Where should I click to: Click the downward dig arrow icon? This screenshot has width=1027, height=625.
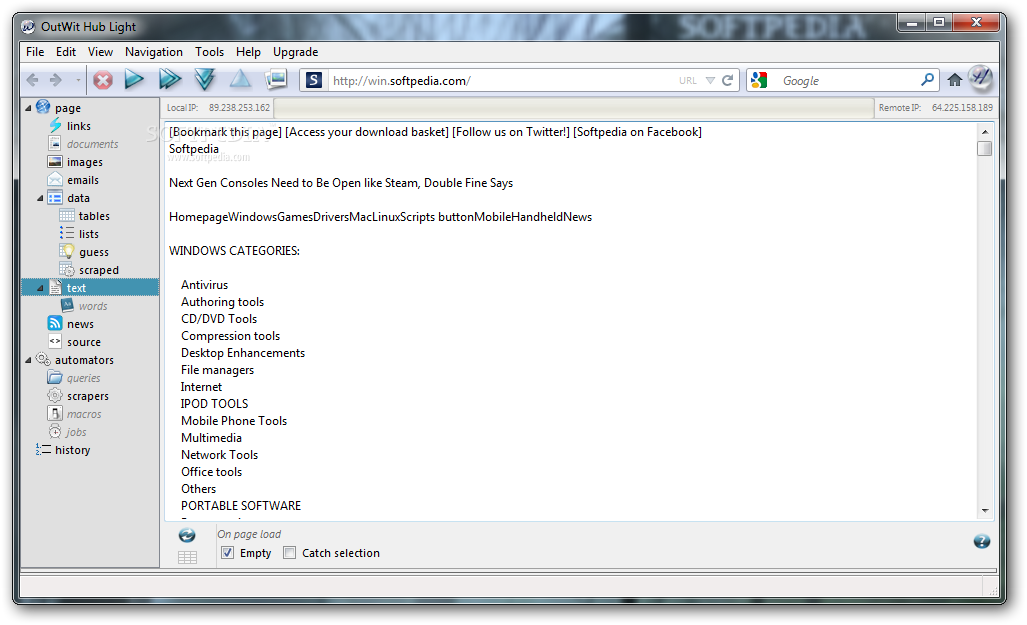pos(205,80)
